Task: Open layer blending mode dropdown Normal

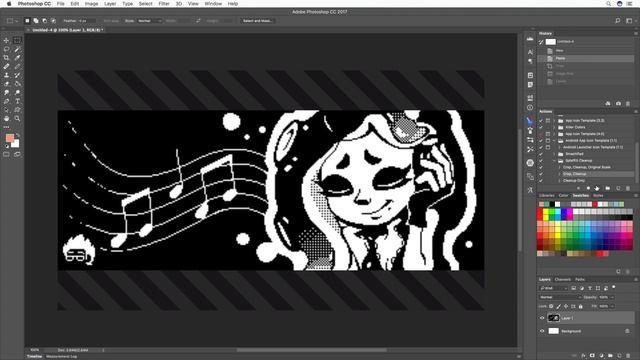Action: pos(559,297)
